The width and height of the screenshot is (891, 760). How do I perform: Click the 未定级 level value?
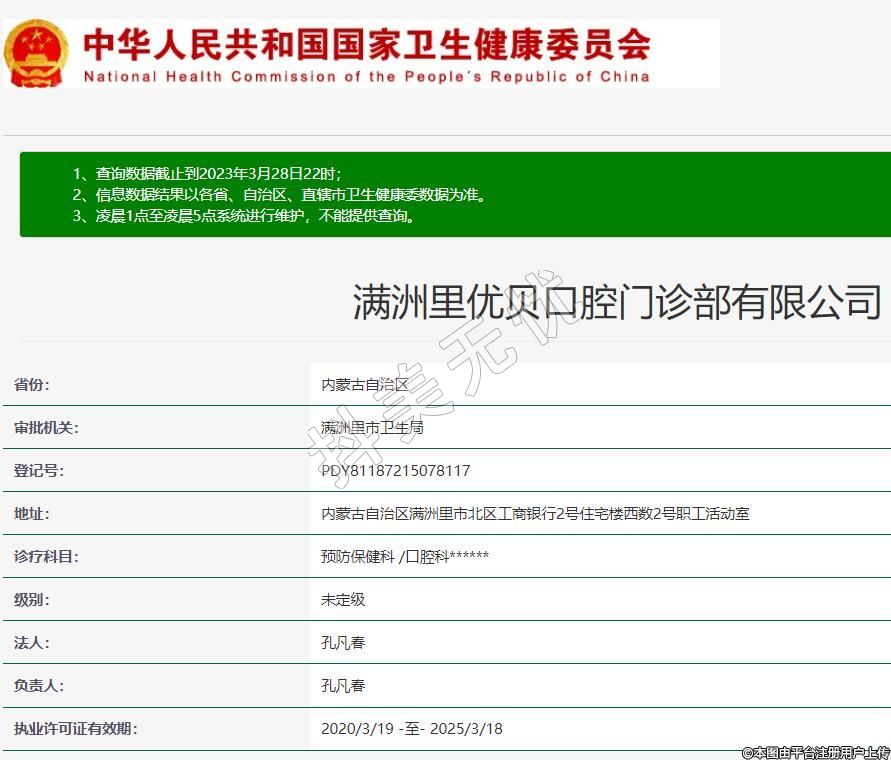click(343, 600)
